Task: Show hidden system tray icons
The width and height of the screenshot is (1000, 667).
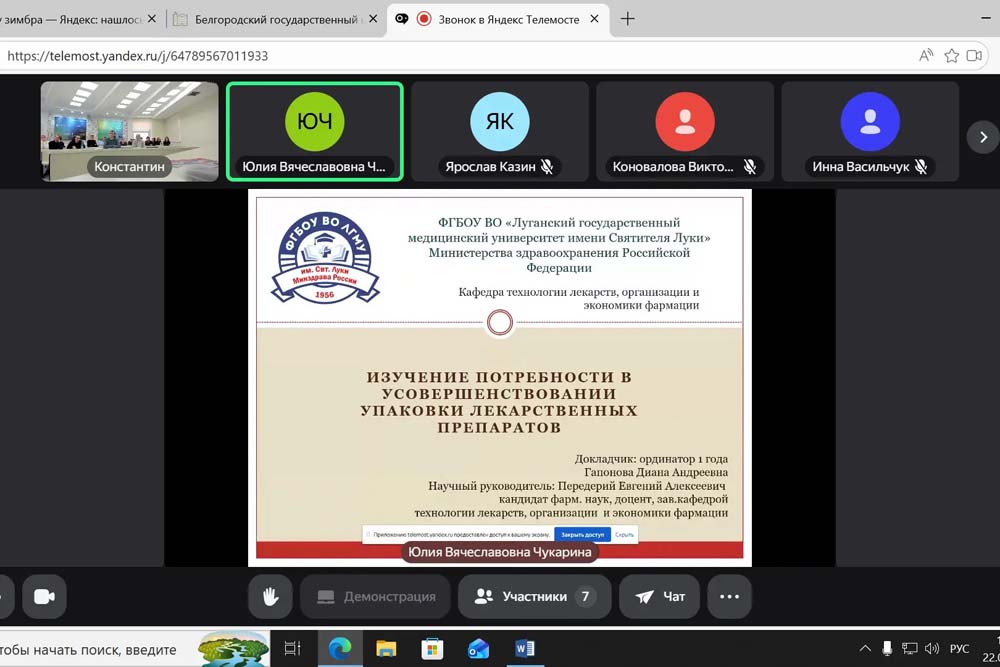Action: [x=865, y=649]
